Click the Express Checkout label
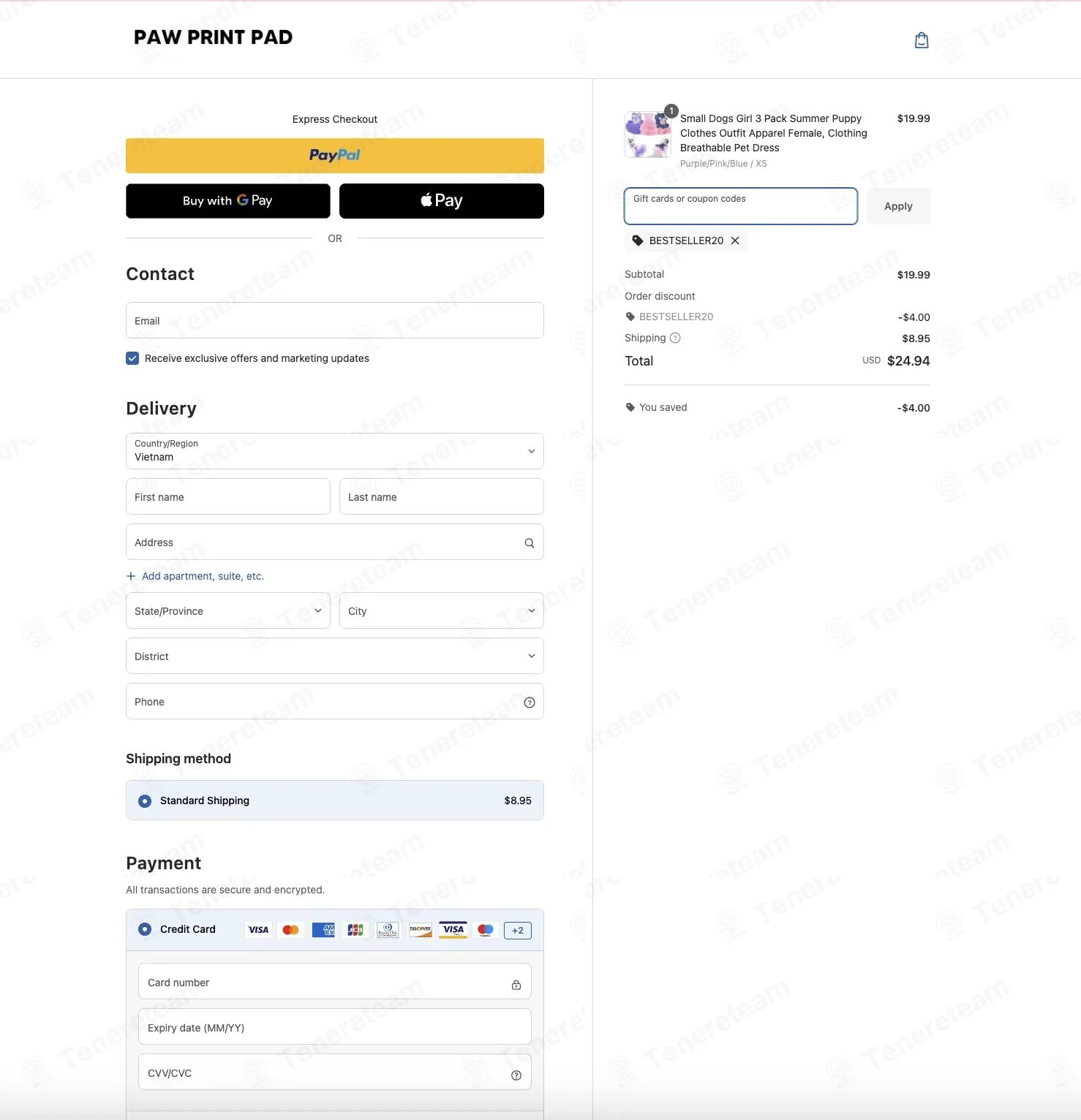1081x1120 pixels. point(335,119)
